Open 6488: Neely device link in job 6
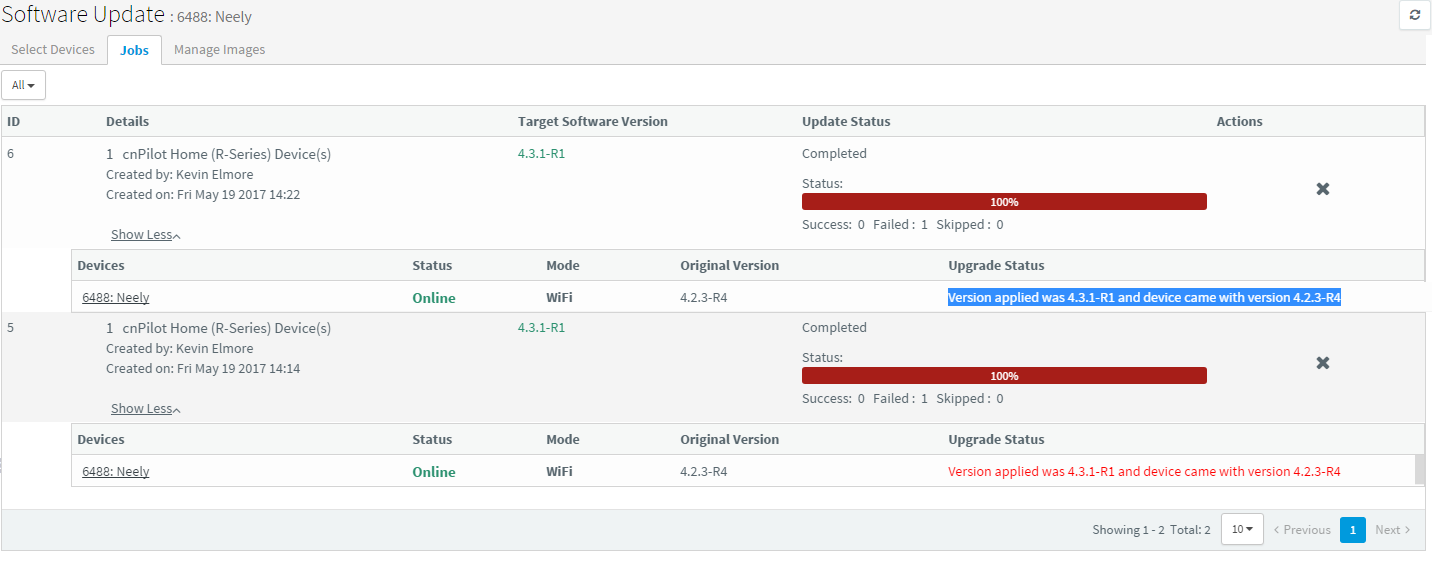The image size is (1432, 566). 115,298
